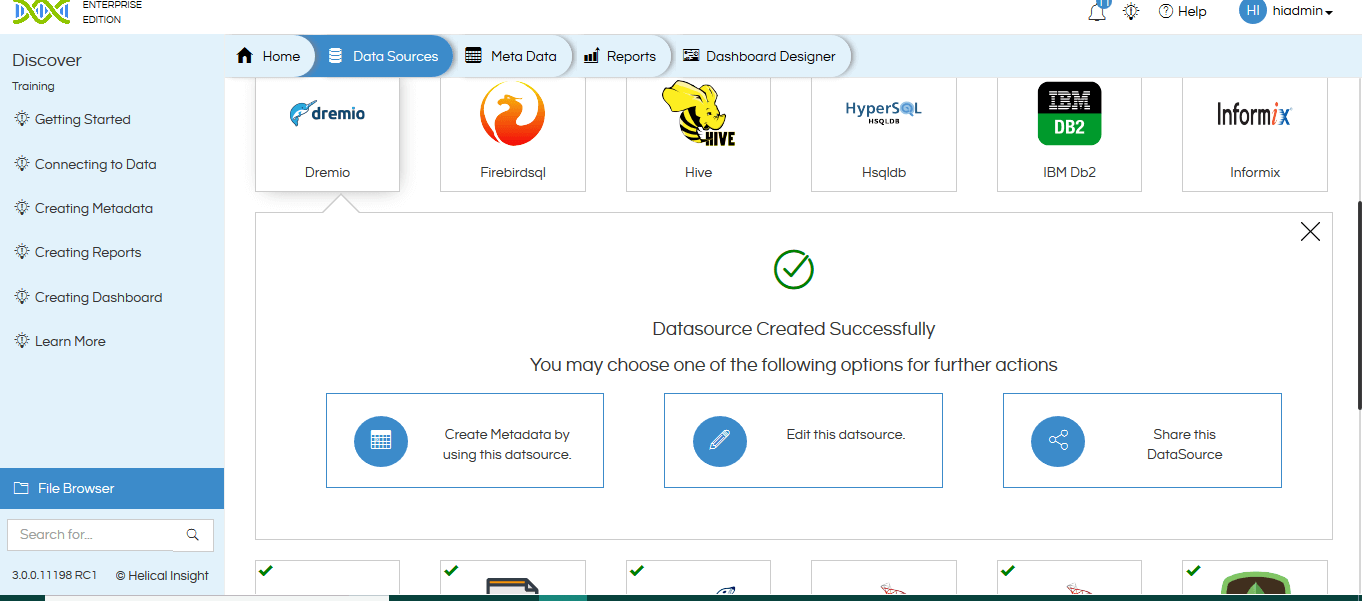
Task: Open Creating Metadata training item
Action: [94, 208]
